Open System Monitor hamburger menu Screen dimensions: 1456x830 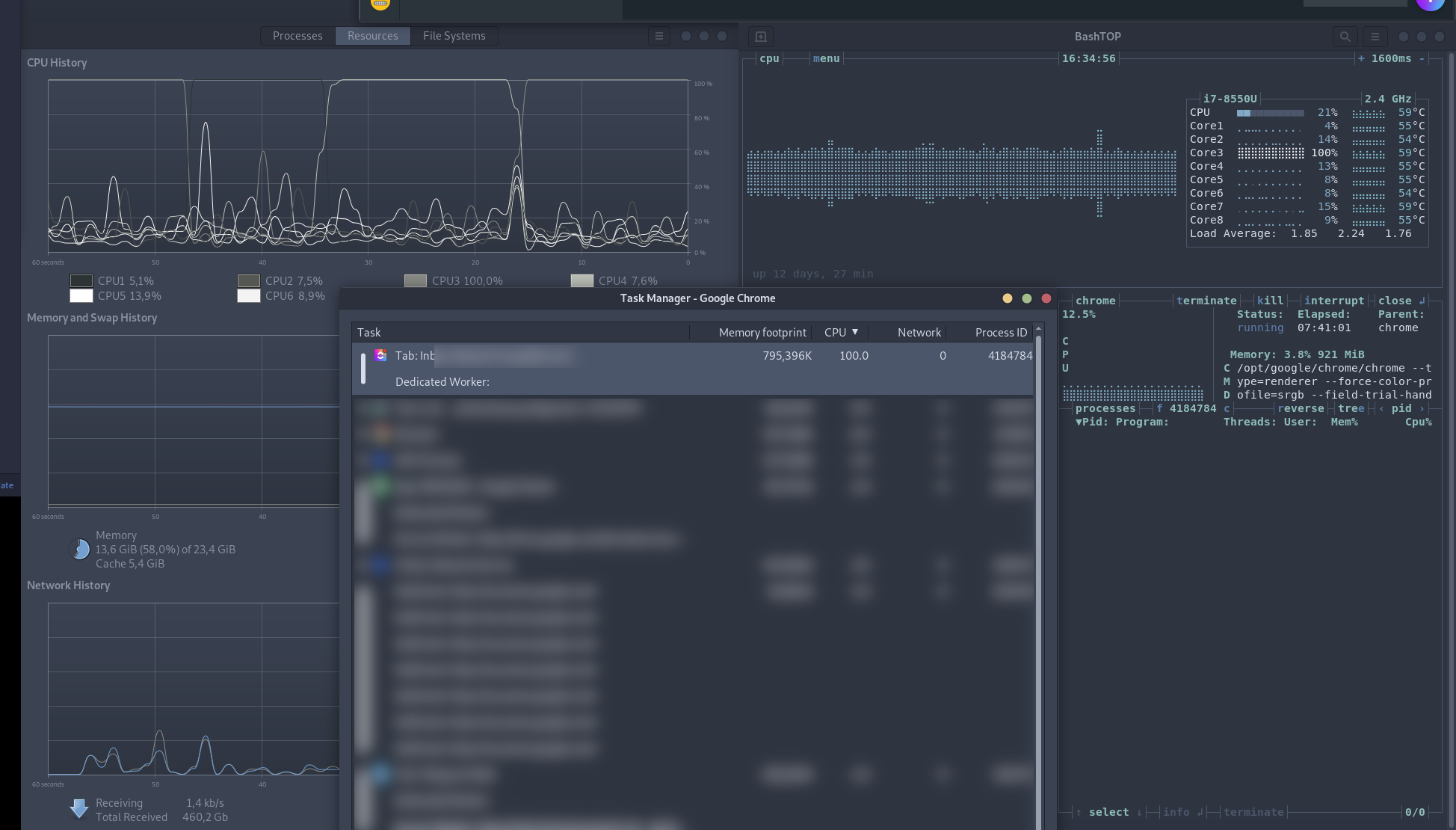point(658,36)
